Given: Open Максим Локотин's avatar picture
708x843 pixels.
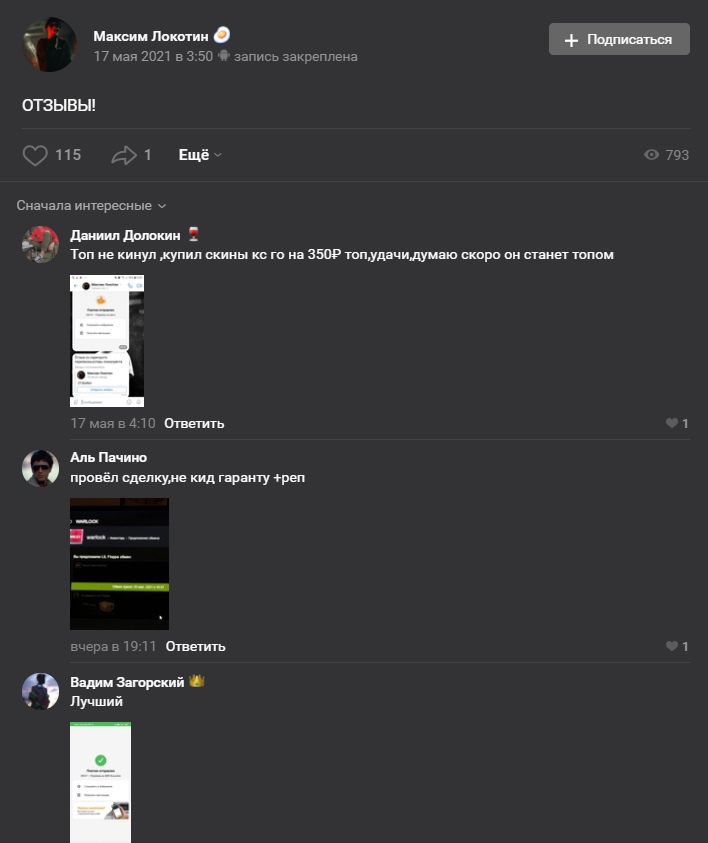Looking at the screenshot, I should (49, 45).
